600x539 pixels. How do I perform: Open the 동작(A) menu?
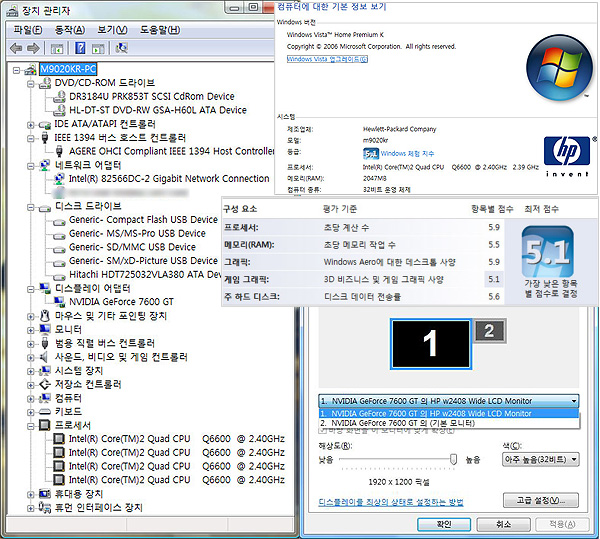click(70, 30)
